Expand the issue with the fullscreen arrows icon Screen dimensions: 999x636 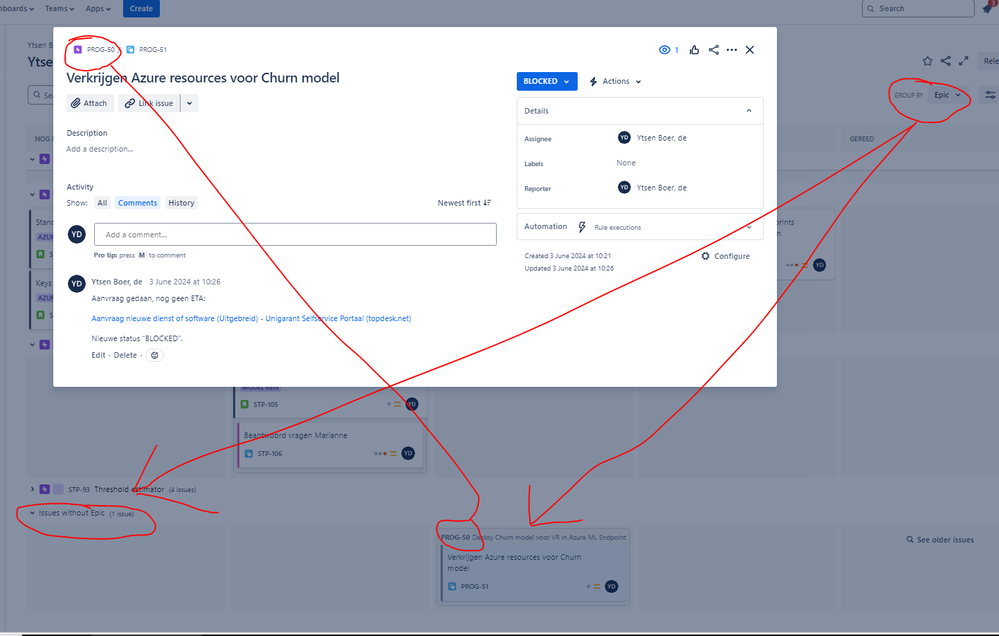pos(963,60)
